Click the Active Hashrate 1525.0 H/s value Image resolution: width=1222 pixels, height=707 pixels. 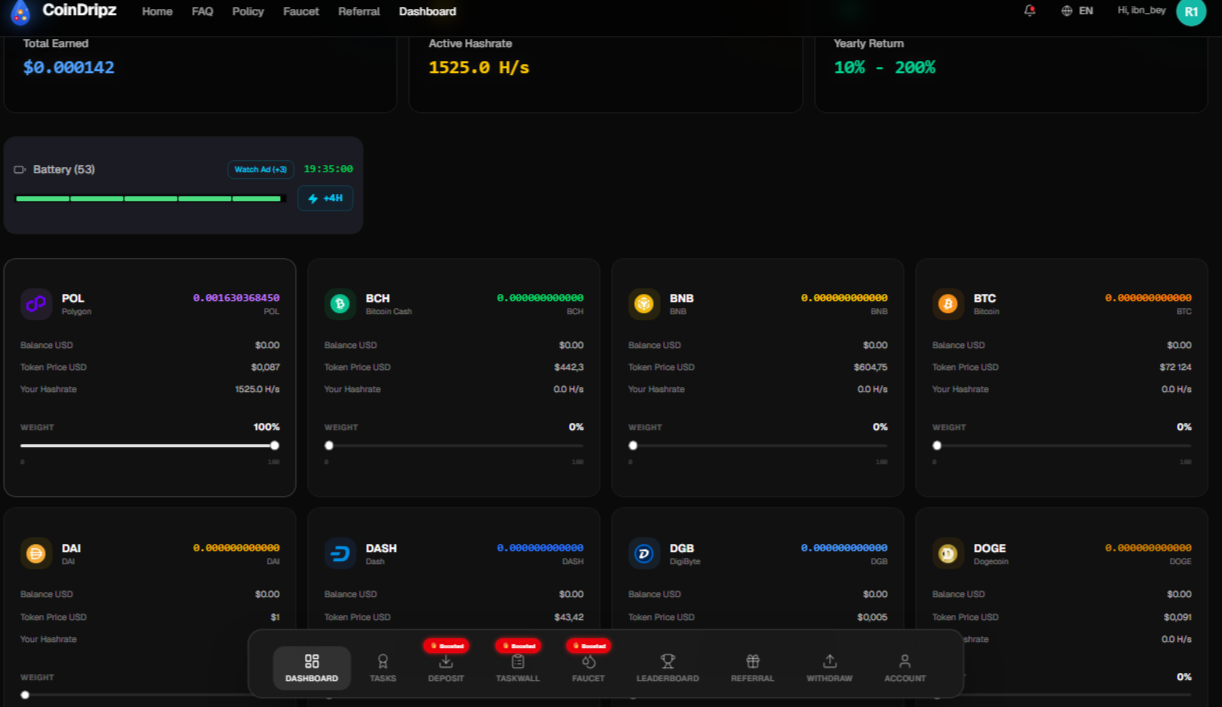click(479, 68)
